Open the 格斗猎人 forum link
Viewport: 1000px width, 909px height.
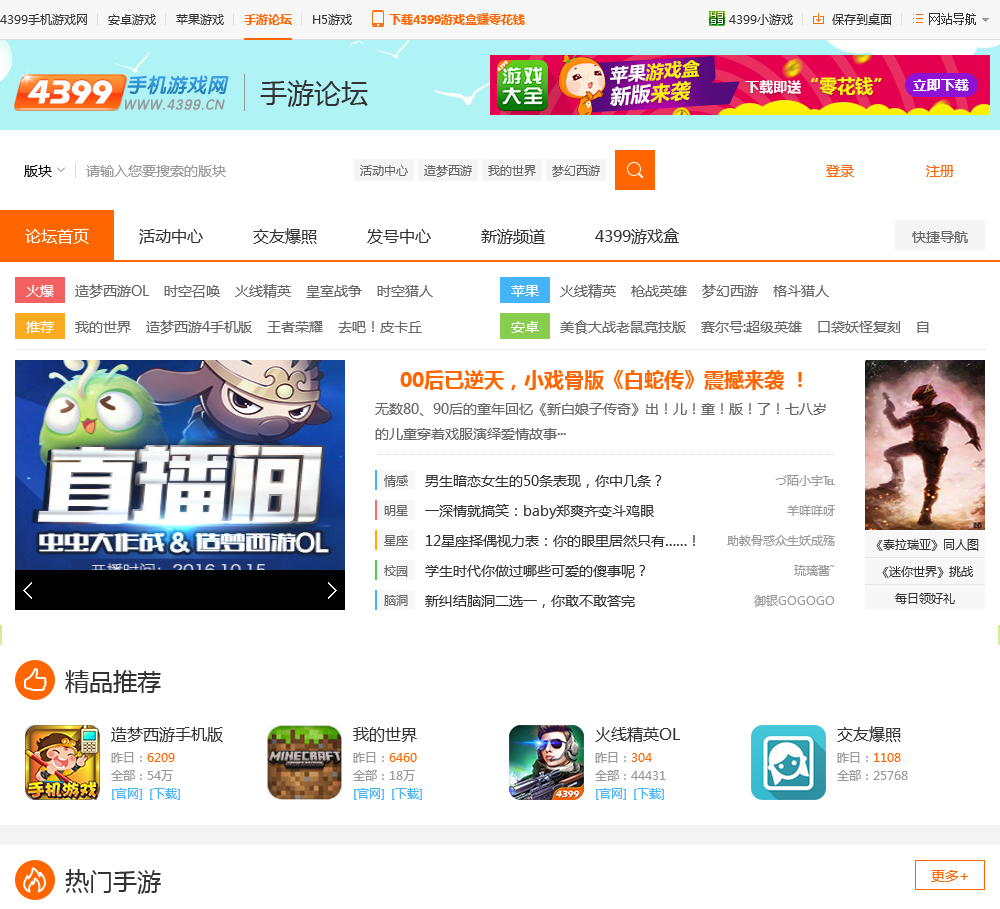pyautogui.click(x=800, y=292)
